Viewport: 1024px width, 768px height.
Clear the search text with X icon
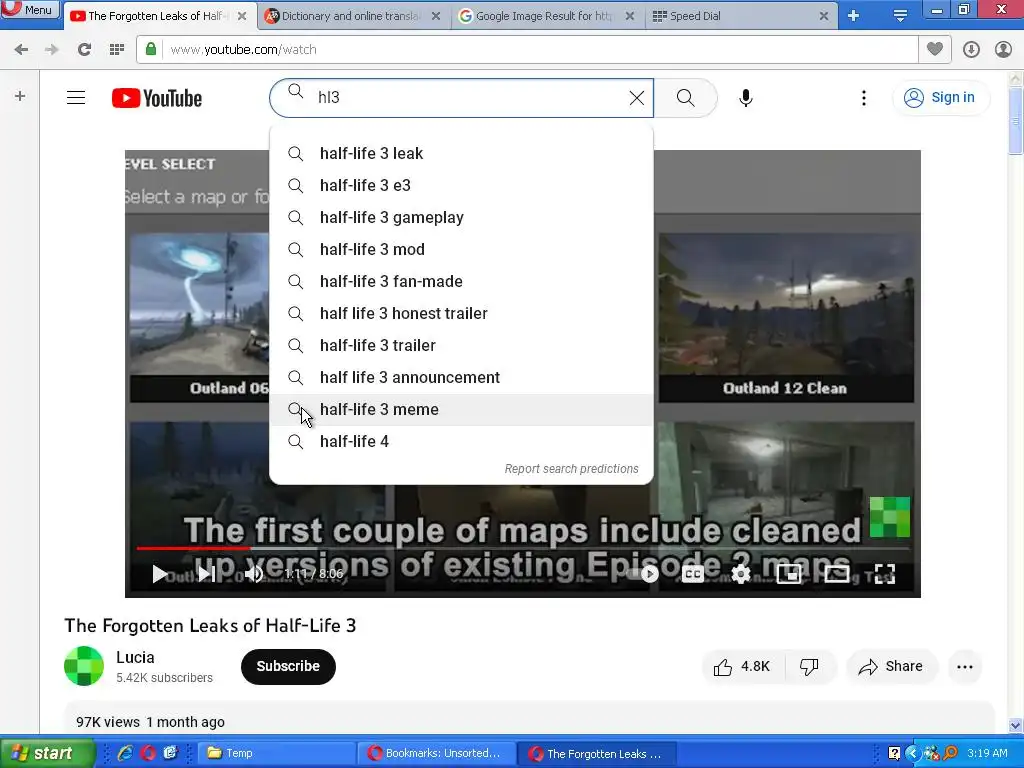click(636, 98)
